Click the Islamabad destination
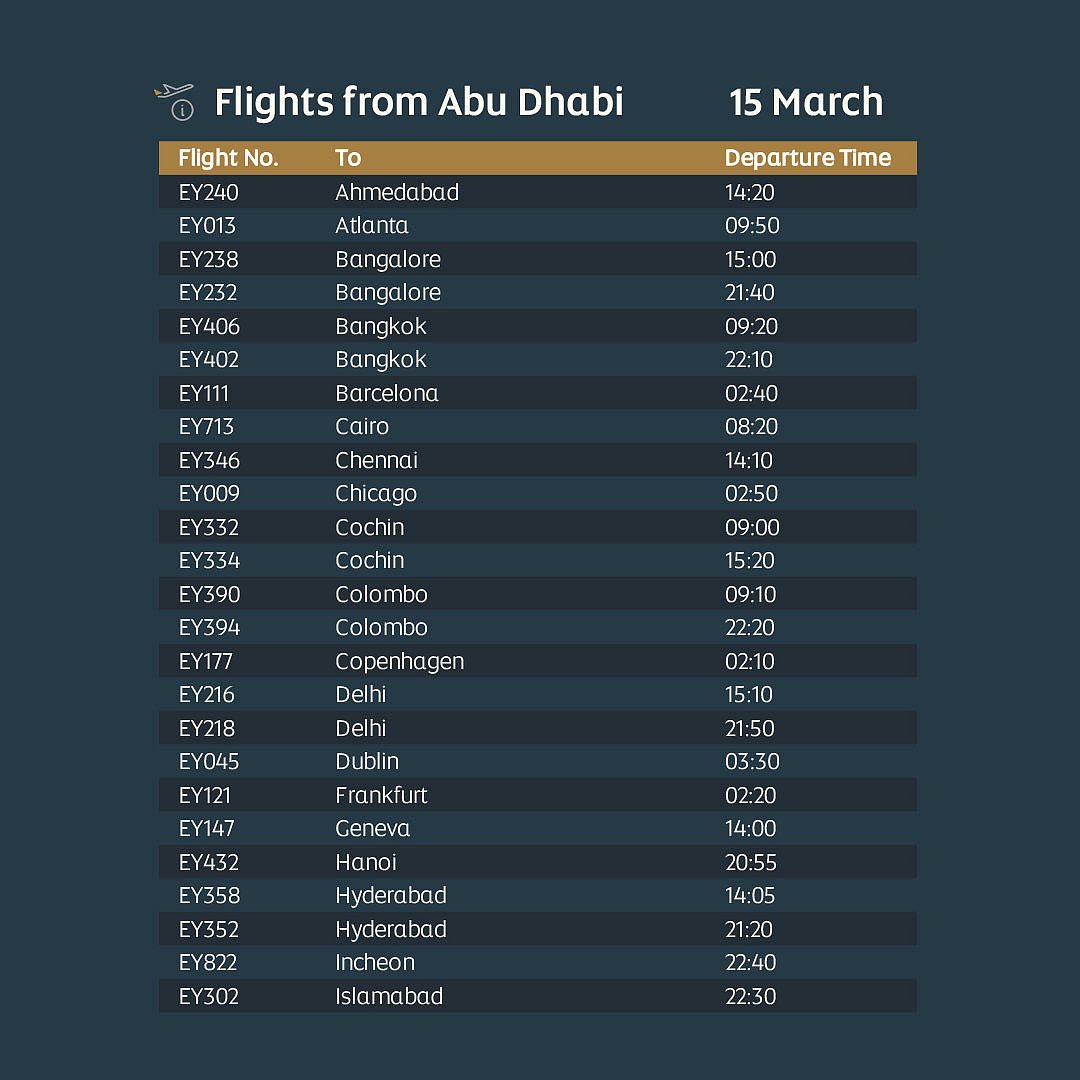 coord(389,996)
